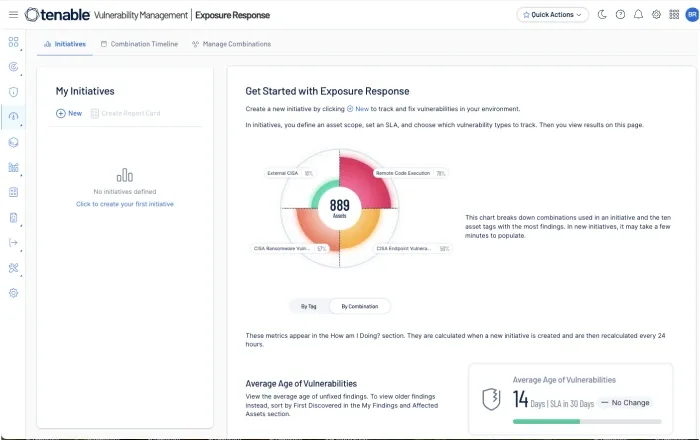700x440 pixels.
Task: Open the remediation tools icon in sidebar
Action: [13, 268]
